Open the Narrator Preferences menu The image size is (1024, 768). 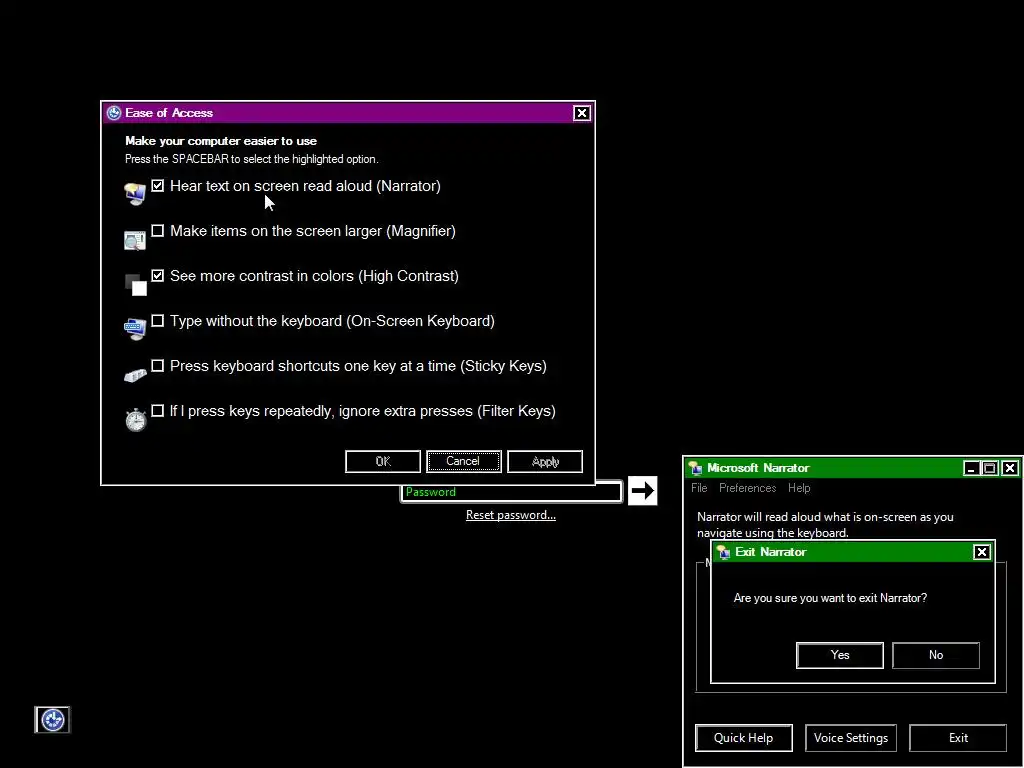coord(747,488)
